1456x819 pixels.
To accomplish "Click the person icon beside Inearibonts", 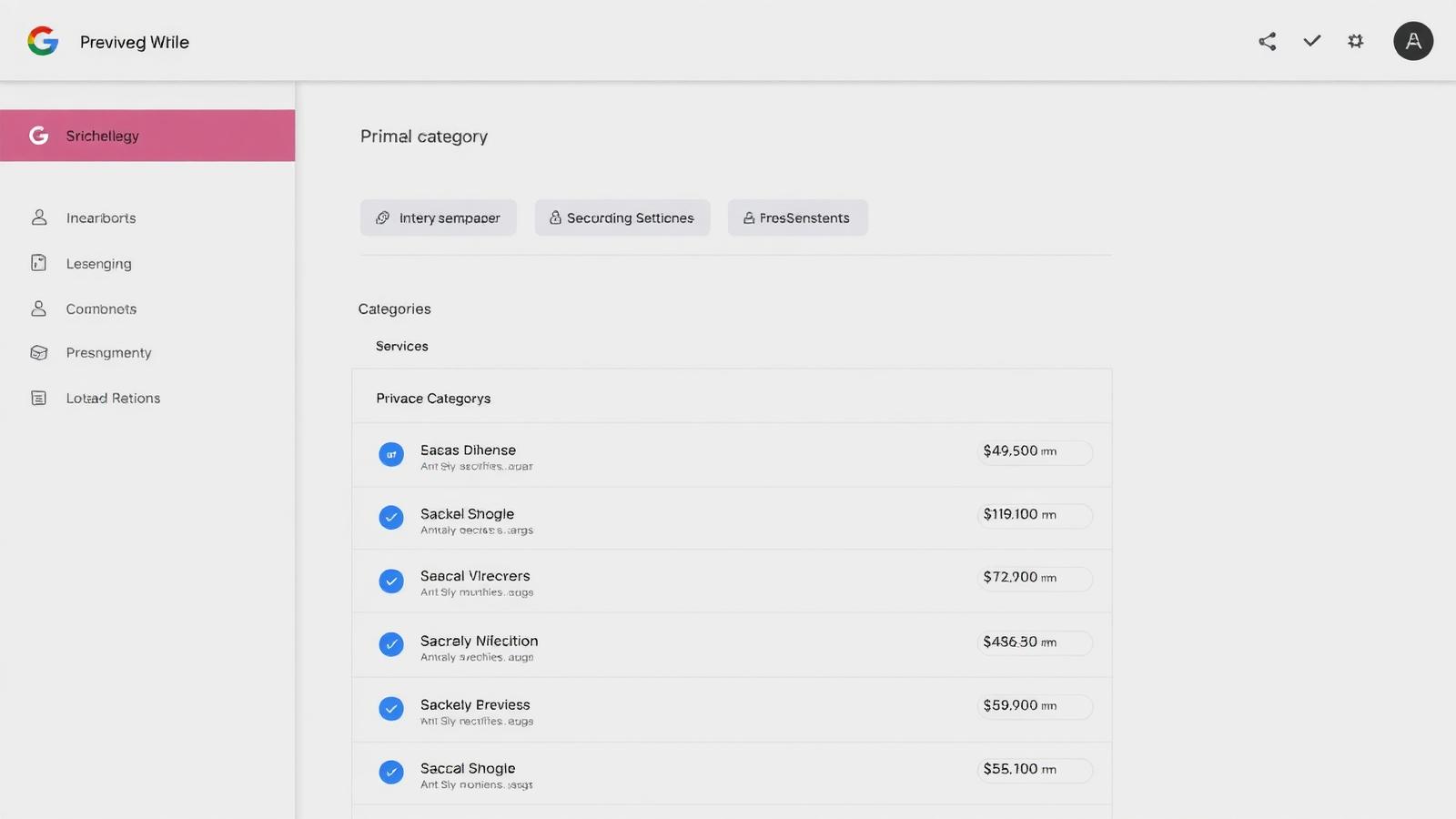I will pos(39,217).
